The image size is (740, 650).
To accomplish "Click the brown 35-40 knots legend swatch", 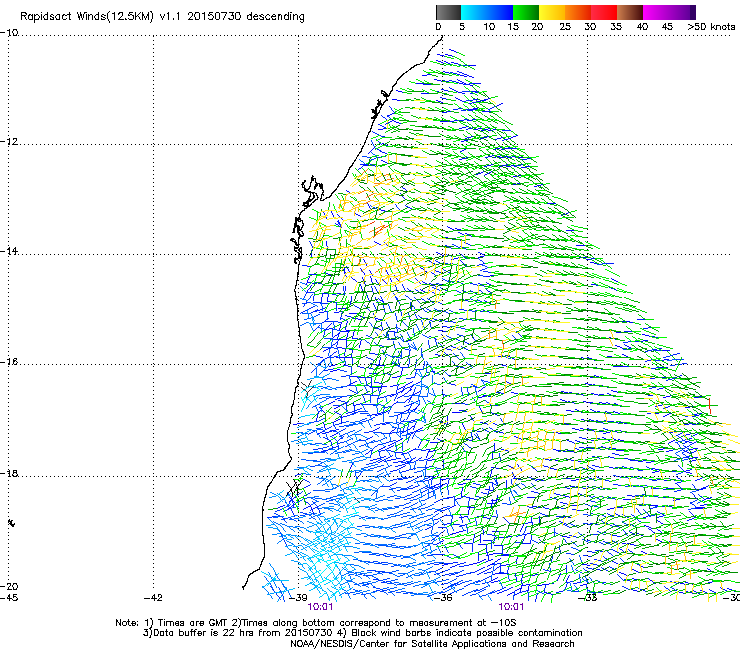I will pyautogui.click(x=630, y=12).
